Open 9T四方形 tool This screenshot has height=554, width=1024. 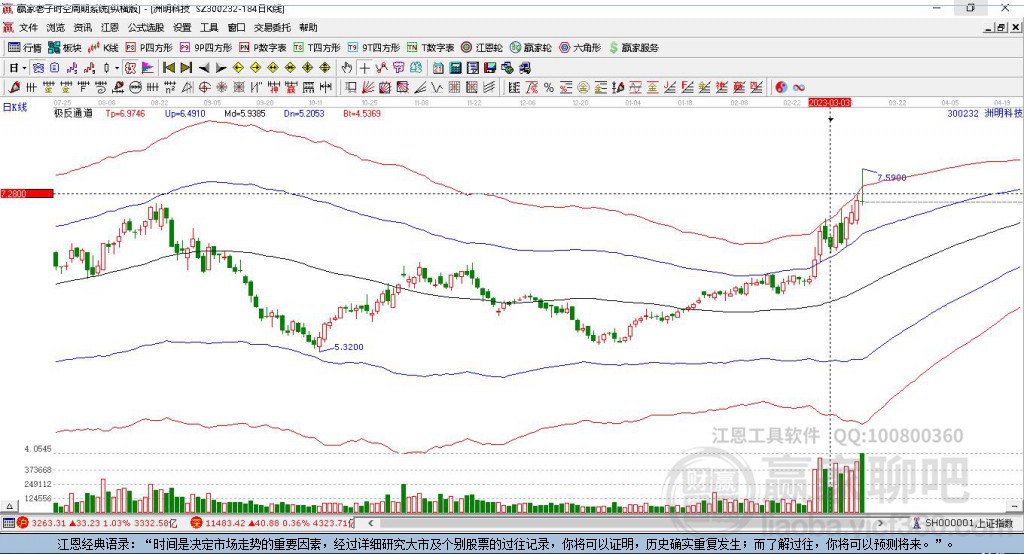tap(374, 48)
